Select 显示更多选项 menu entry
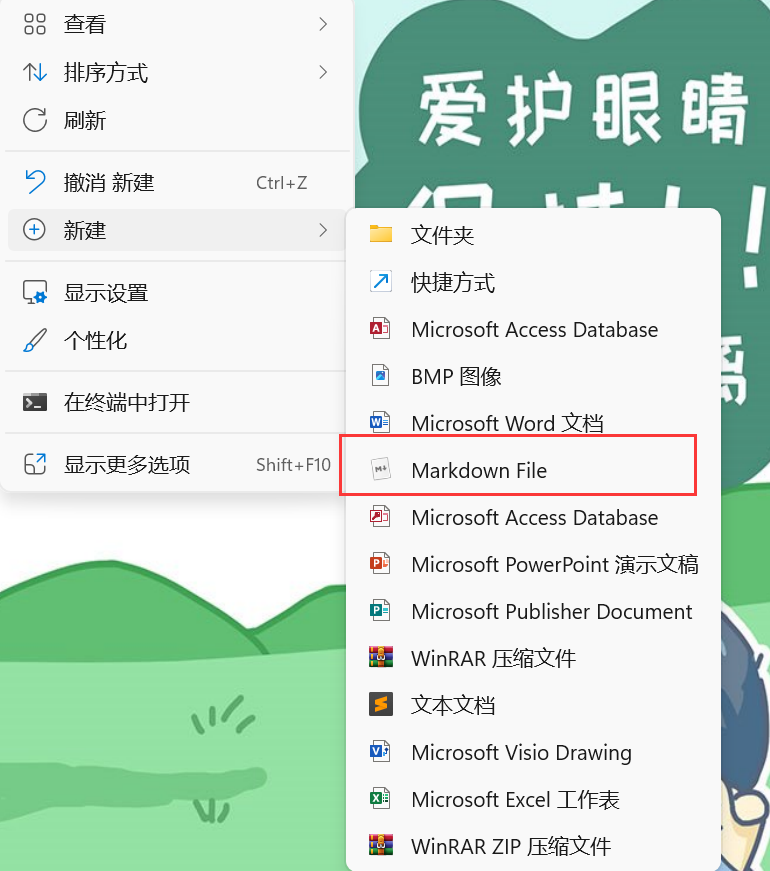This screenshot has width=770, height=871. (178, 464)
